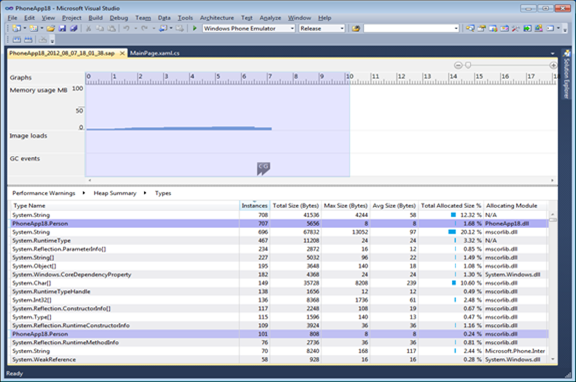Screen dimensions: 576x382
Task: Go to the Heap Summary breadcrumb
Action: (x=115, y=193)
